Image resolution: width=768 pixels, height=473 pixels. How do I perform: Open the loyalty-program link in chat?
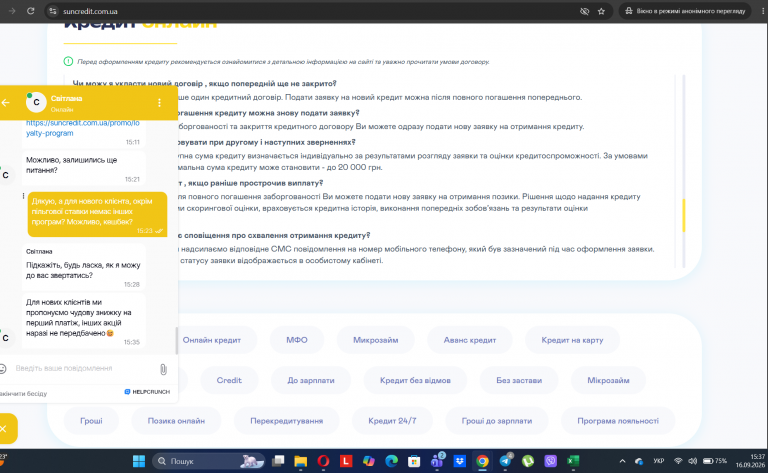82,128
